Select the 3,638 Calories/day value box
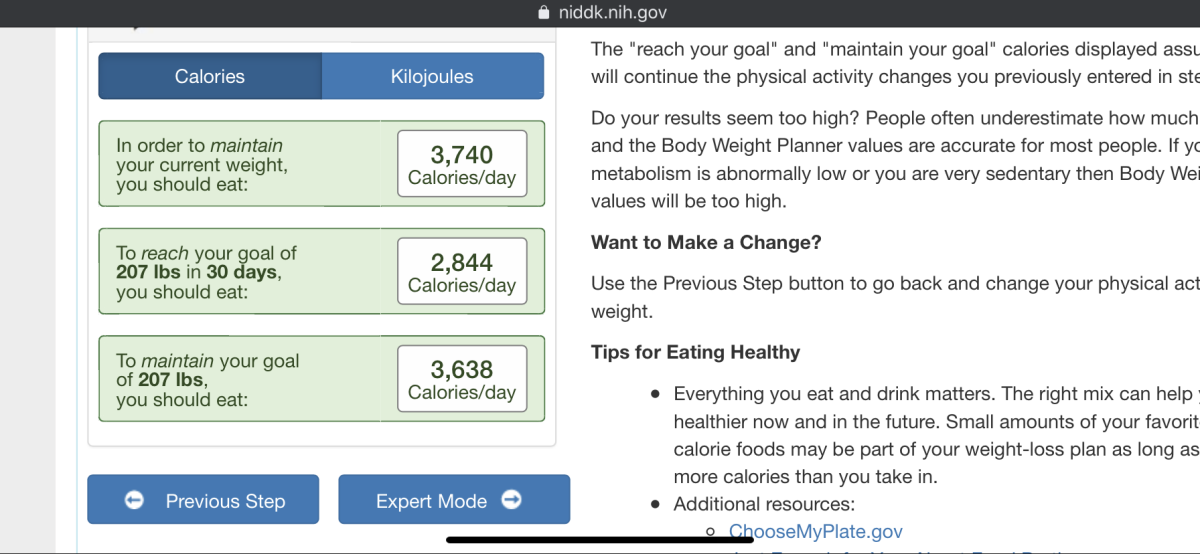This screenshot has width=1200, height=554. pos(462,379)
